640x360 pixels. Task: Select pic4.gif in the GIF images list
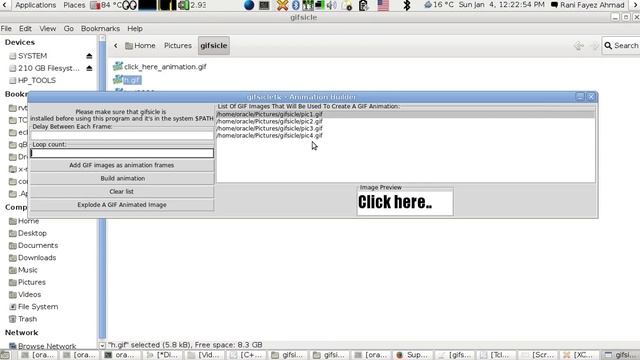[270, 136]
